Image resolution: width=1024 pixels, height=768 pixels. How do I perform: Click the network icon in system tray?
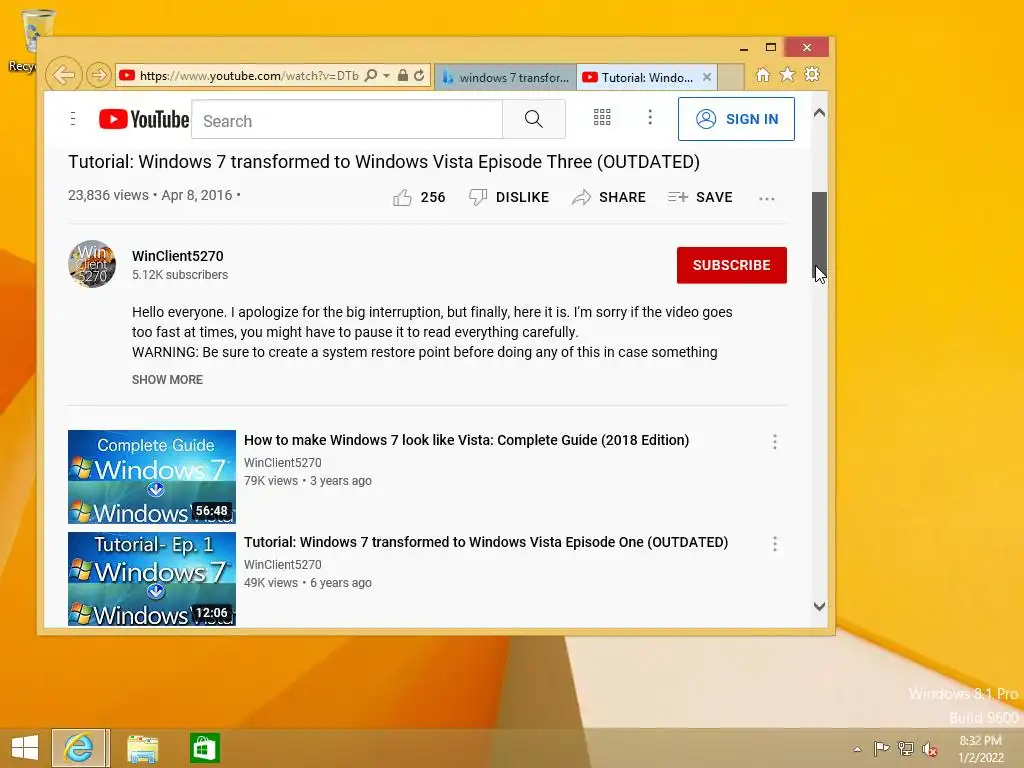(905, 748)
